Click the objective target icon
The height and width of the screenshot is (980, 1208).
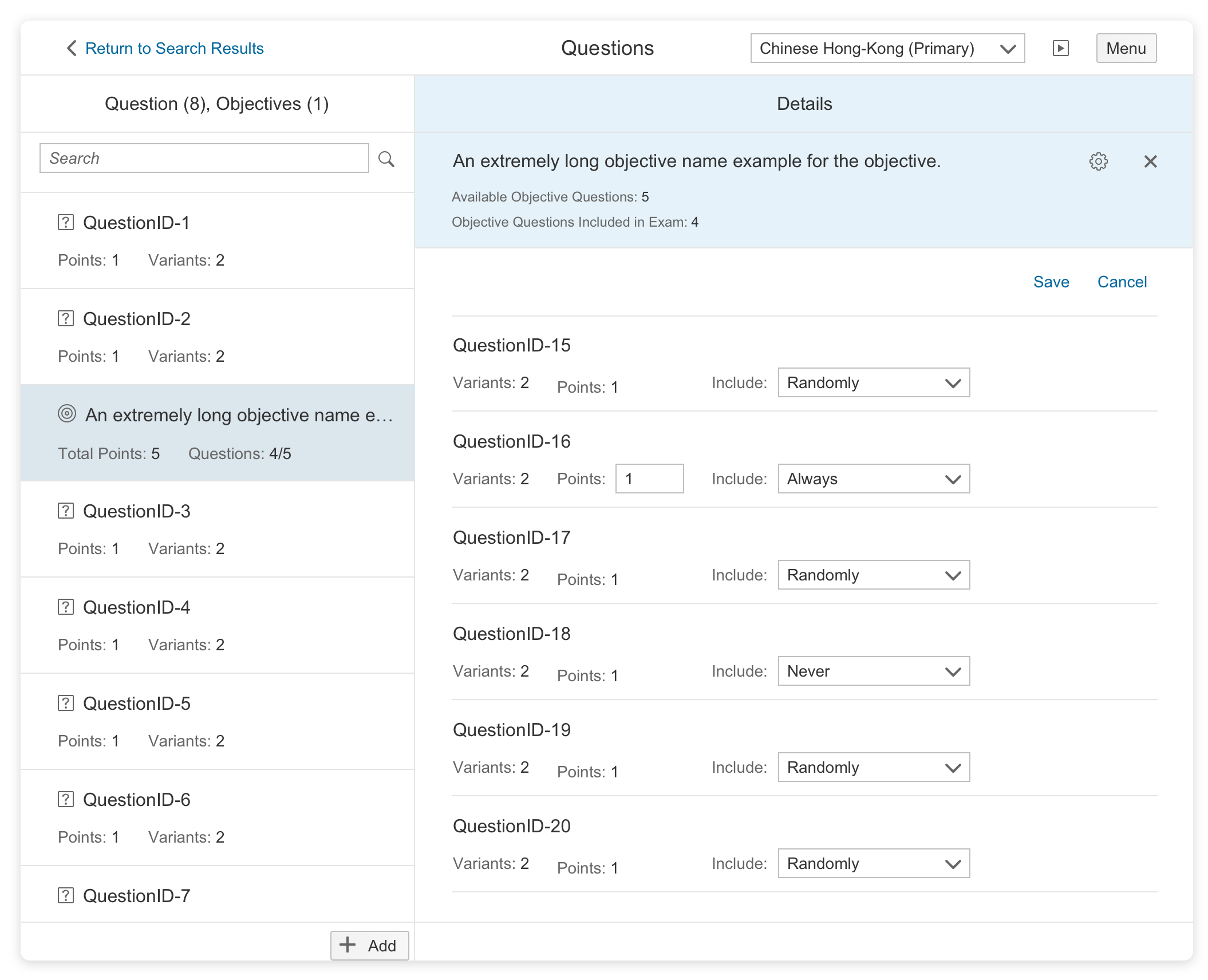(x=67, y=413)
